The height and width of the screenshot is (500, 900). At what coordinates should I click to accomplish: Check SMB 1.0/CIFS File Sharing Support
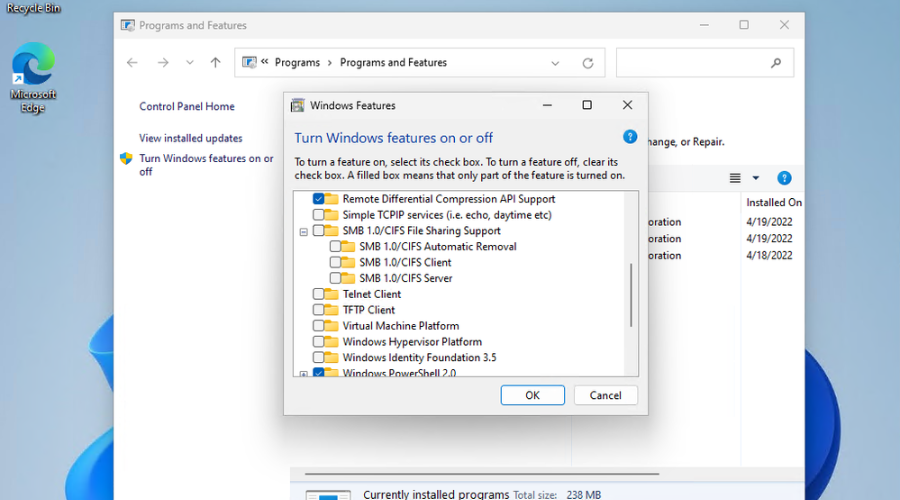(x=319, y=231)
